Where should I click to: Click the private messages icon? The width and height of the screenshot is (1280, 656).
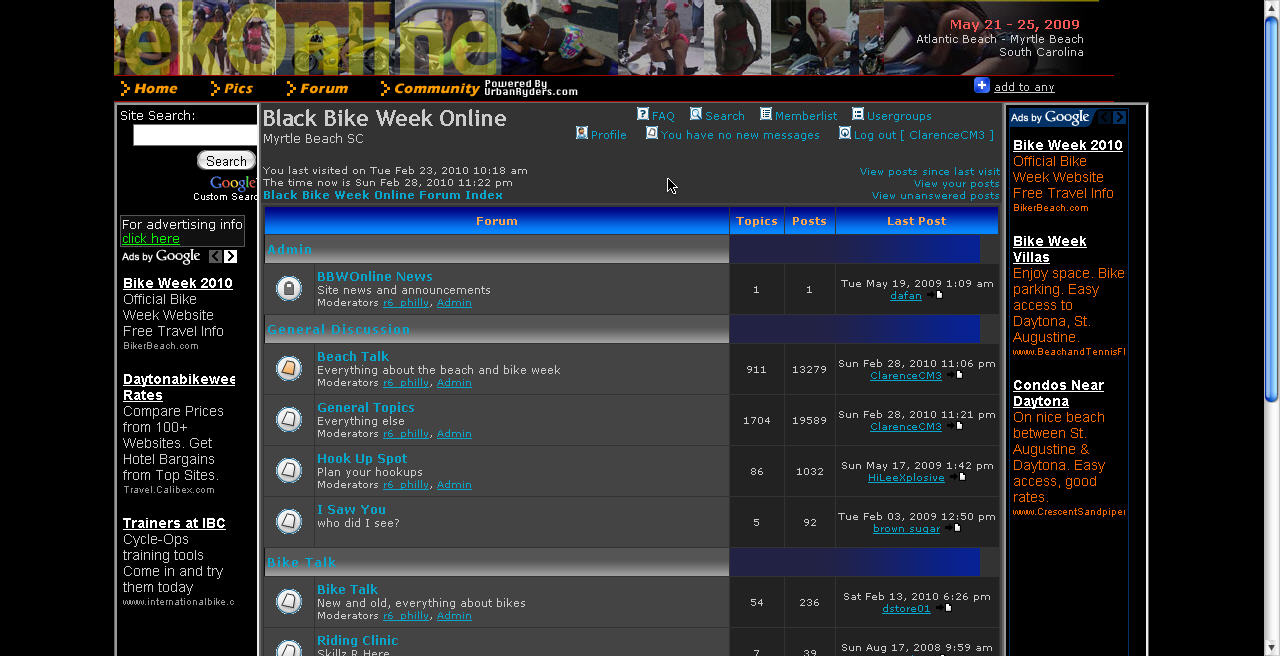(652, 133)
